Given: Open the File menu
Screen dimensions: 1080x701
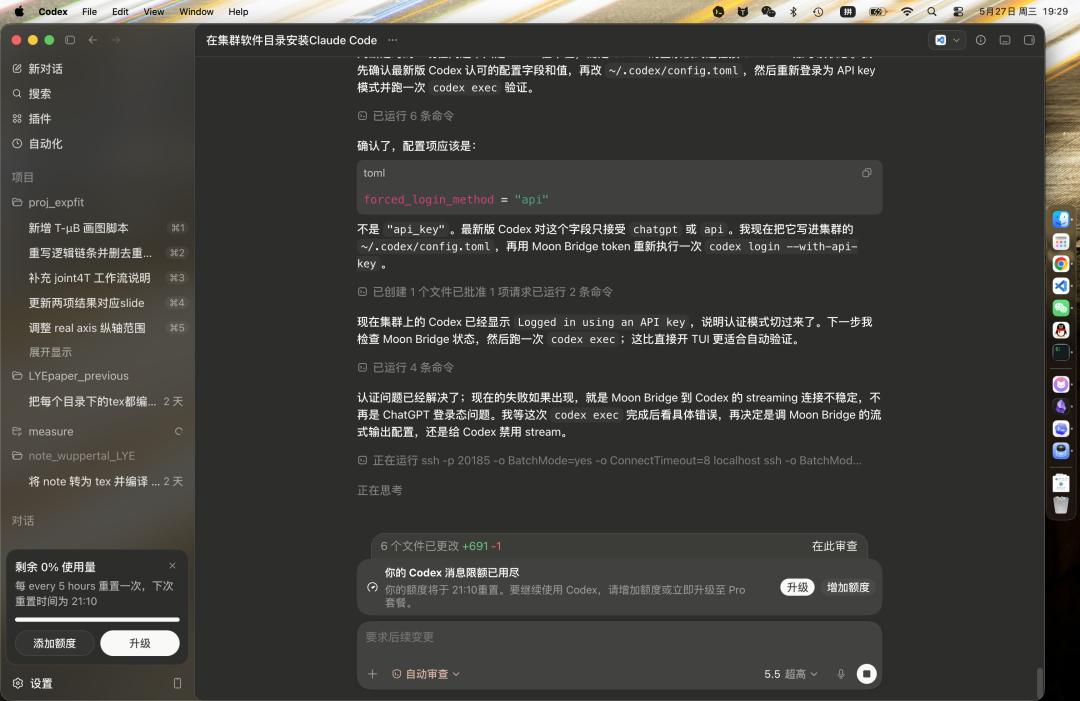Looking at the screenshot, I should [x=90, y=12].
